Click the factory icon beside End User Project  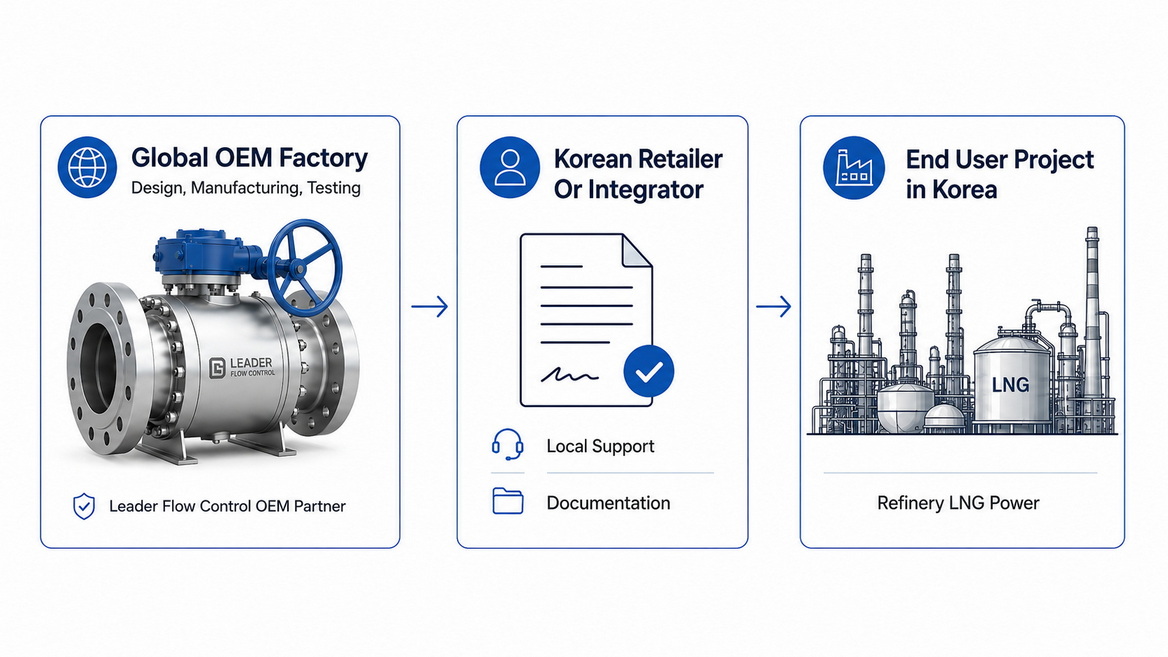click(854, 167)
